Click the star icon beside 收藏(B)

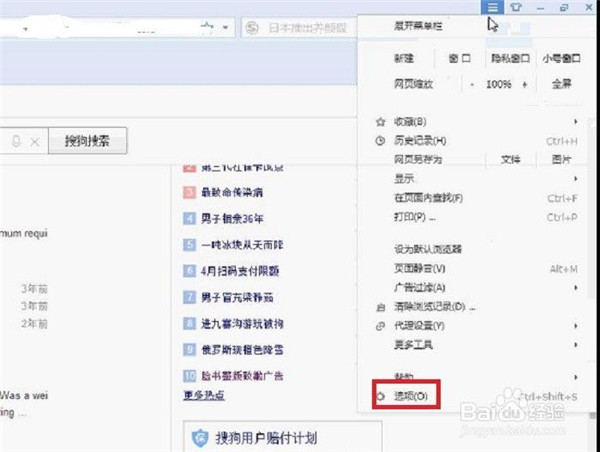(380, 122)
